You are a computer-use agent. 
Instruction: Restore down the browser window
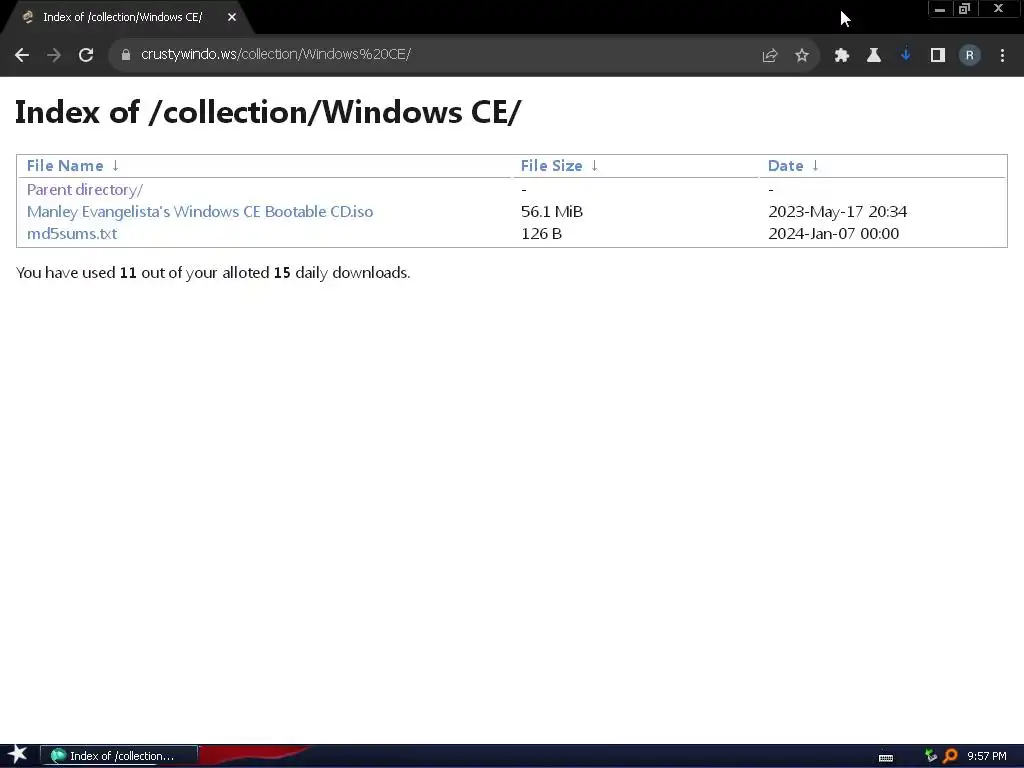coord(965,9)
